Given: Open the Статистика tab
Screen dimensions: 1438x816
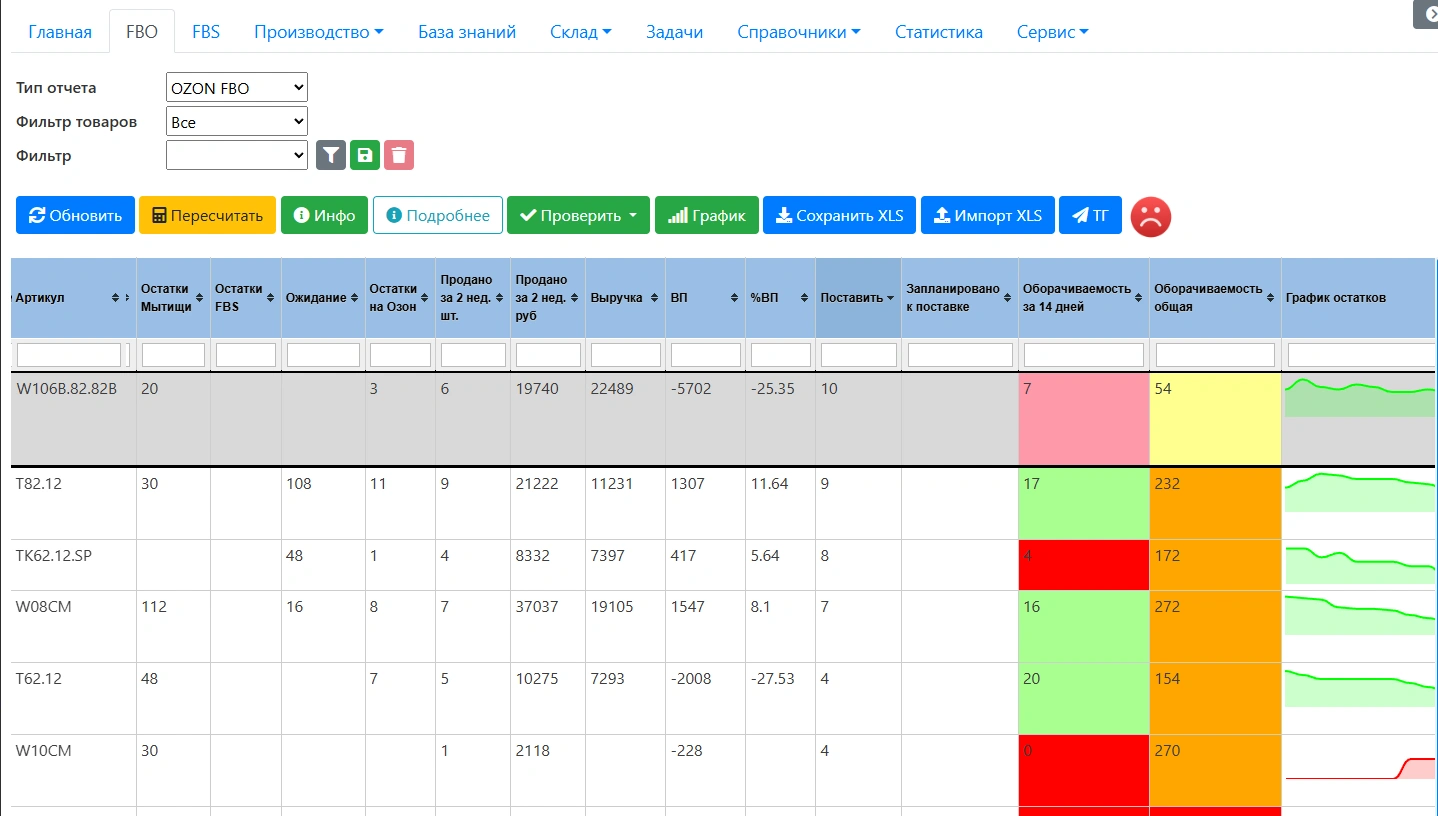Looking at the screenshot, I should (x=939, y=32).
